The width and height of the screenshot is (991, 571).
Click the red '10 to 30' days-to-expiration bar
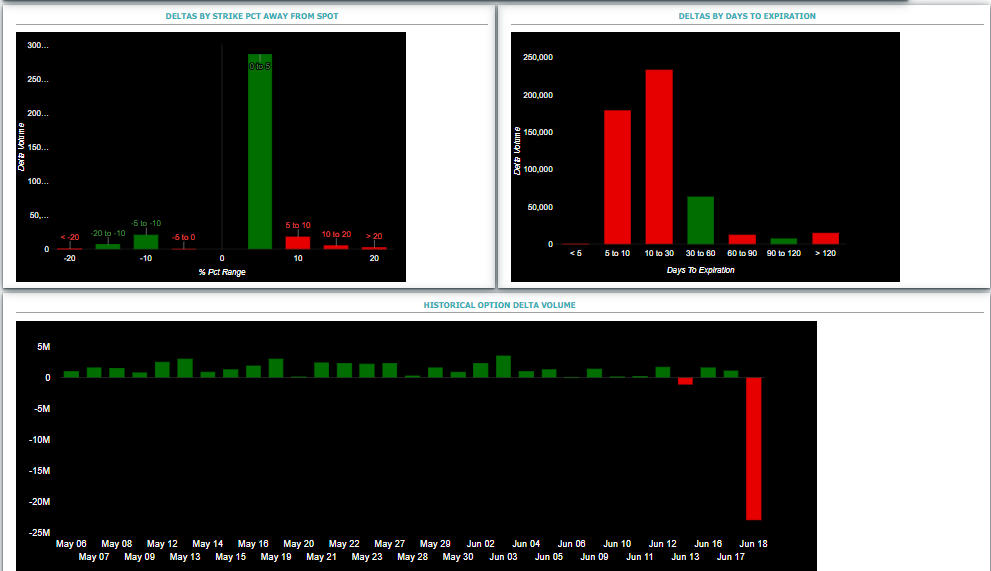click(x=659, y=157)
